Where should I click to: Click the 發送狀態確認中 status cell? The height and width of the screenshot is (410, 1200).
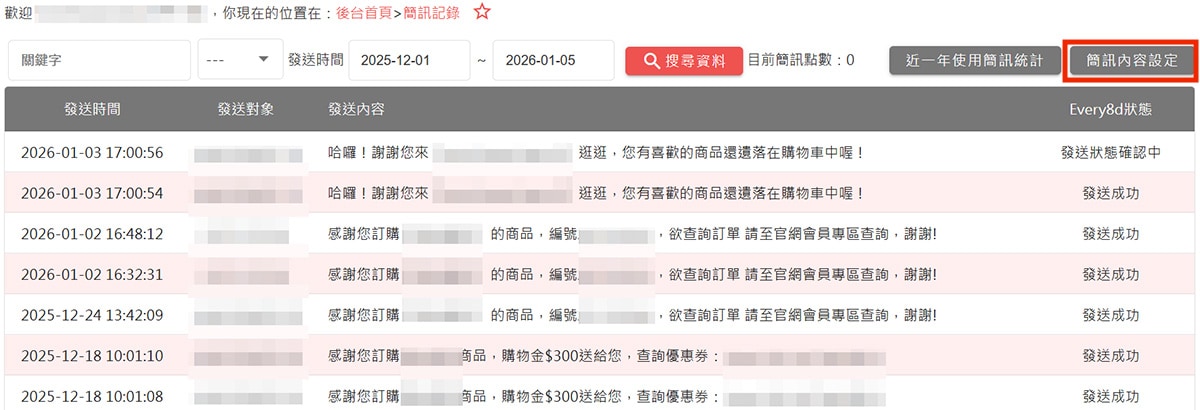1110,152
